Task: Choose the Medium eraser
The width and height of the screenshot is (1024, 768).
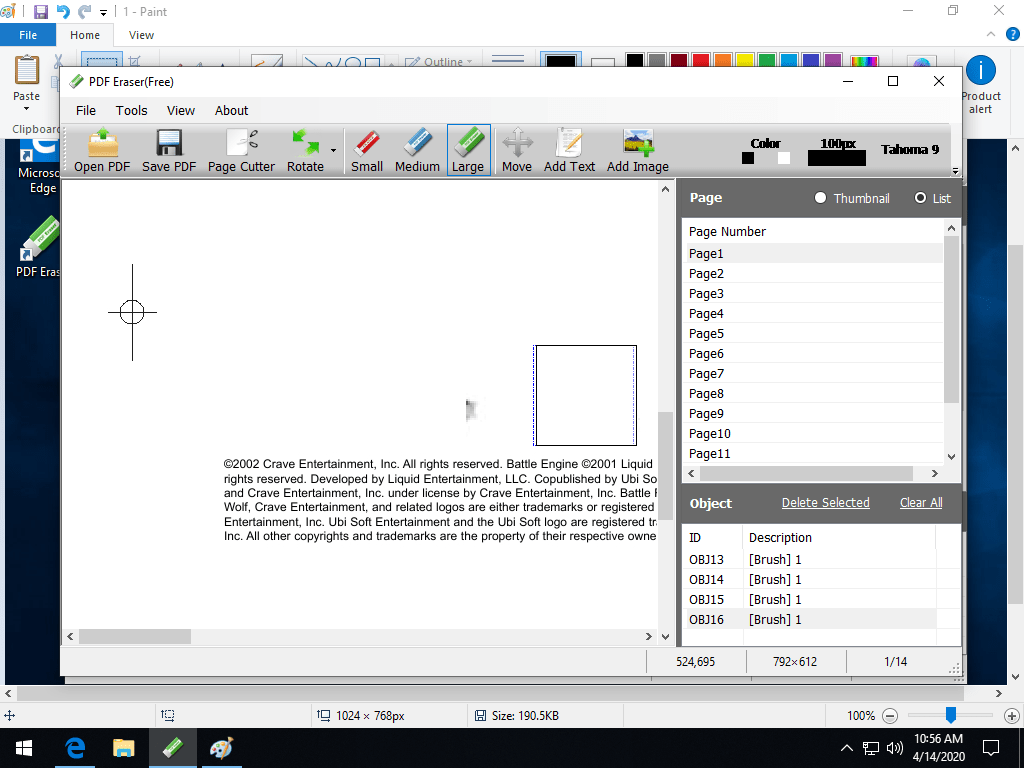Action: pos(417,150)
